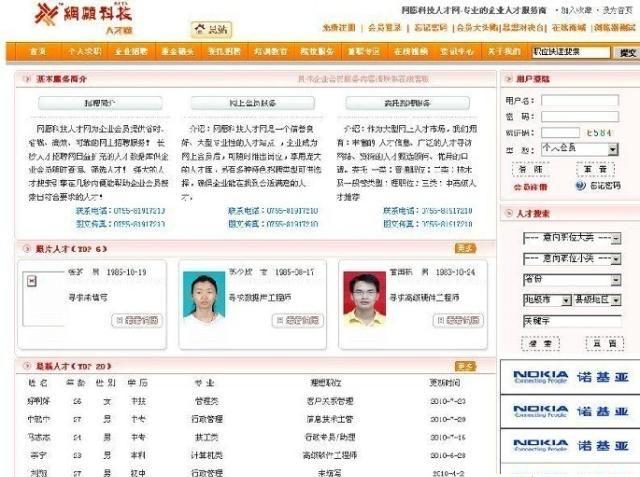Click the 招聘推广 service button
This screenshot has width=640, height=477.
coord(100,103)
